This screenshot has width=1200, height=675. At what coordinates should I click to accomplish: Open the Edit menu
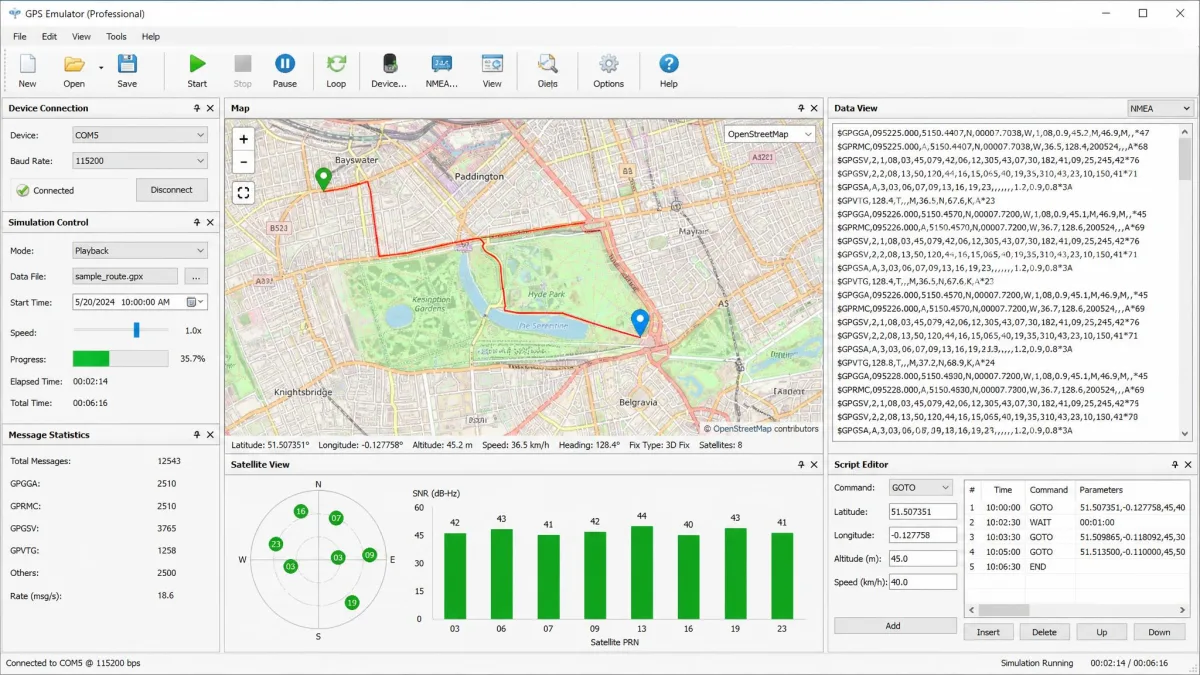point(49,37)
